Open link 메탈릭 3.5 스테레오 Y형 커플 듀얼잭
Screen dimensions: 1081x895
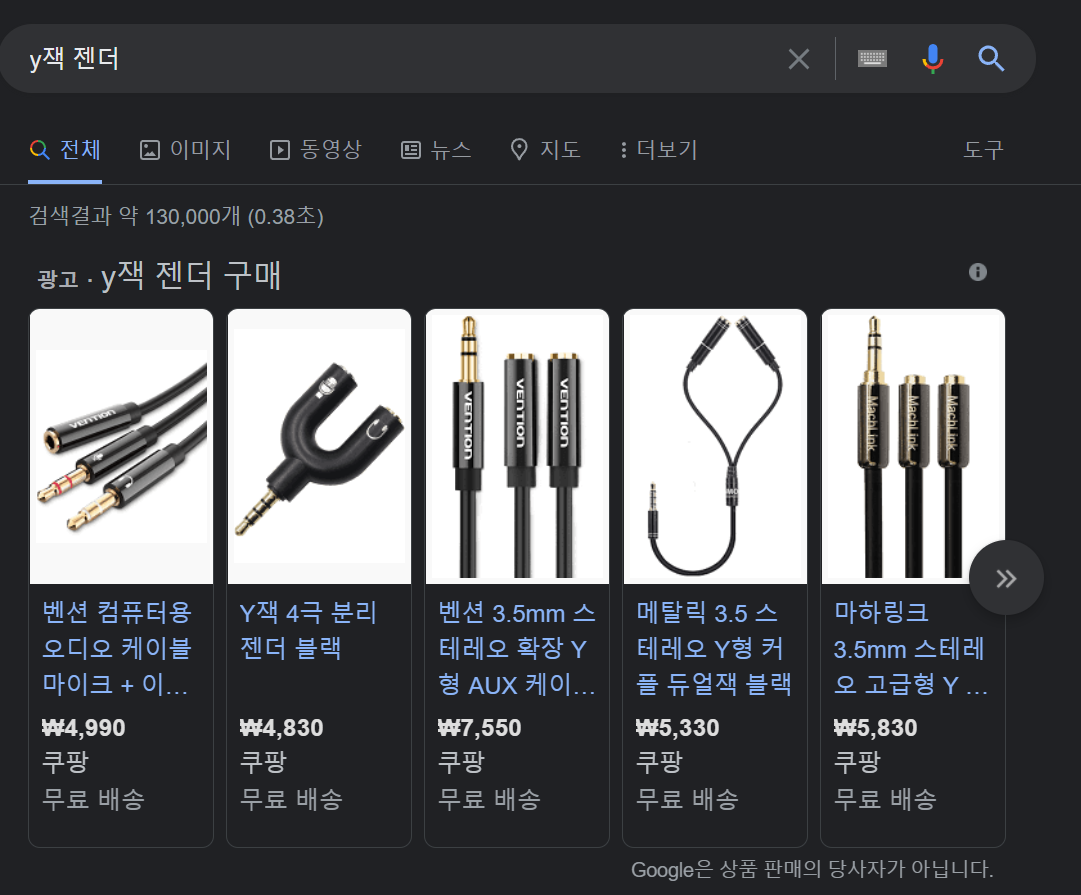714,648
